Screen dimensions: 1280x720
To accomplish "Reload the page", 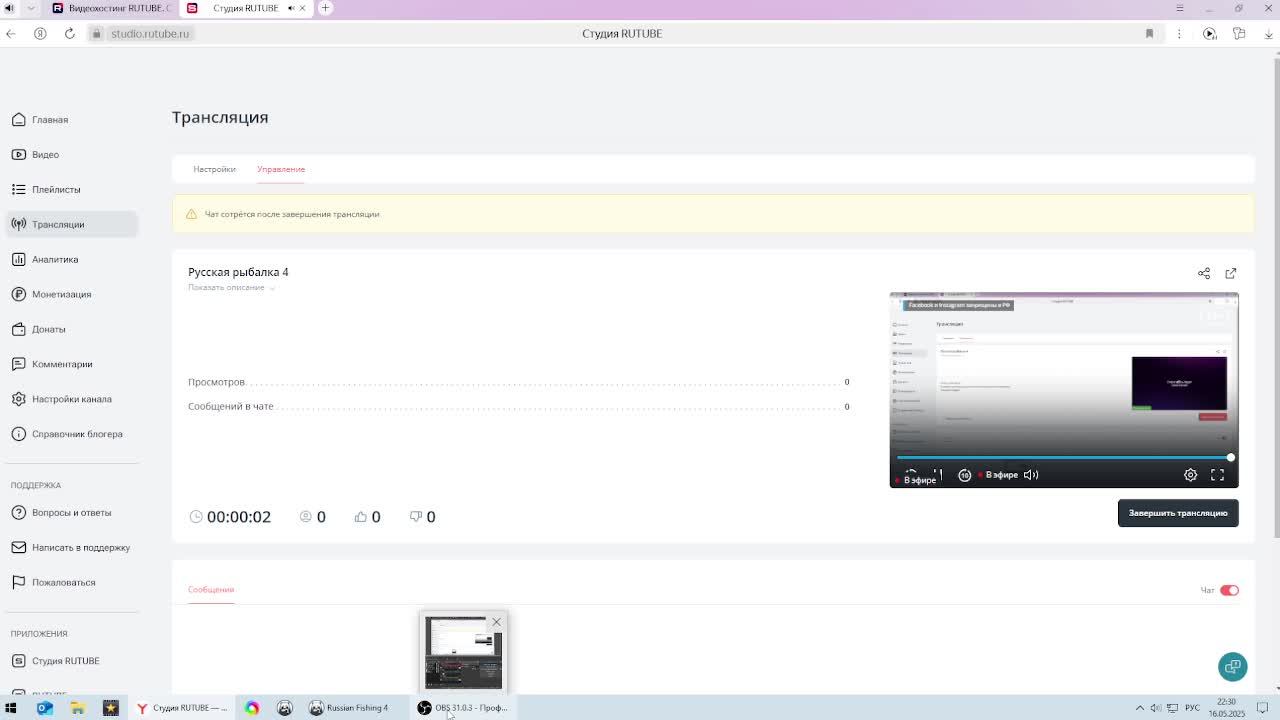I will (70, 34).
